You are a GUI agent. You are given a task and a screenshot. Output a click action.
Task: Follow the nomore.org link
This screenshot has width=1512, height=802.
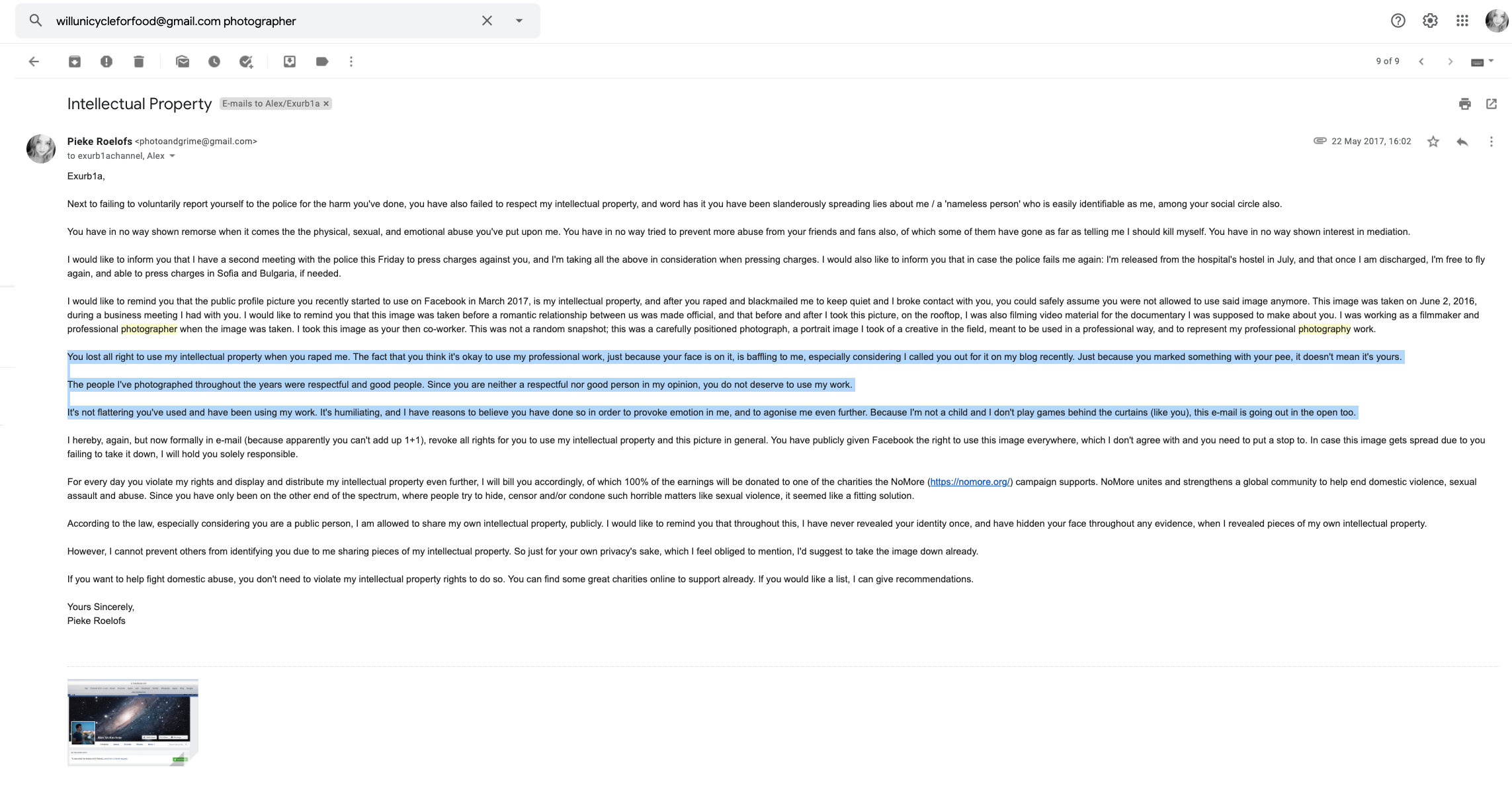click(970, 482)
